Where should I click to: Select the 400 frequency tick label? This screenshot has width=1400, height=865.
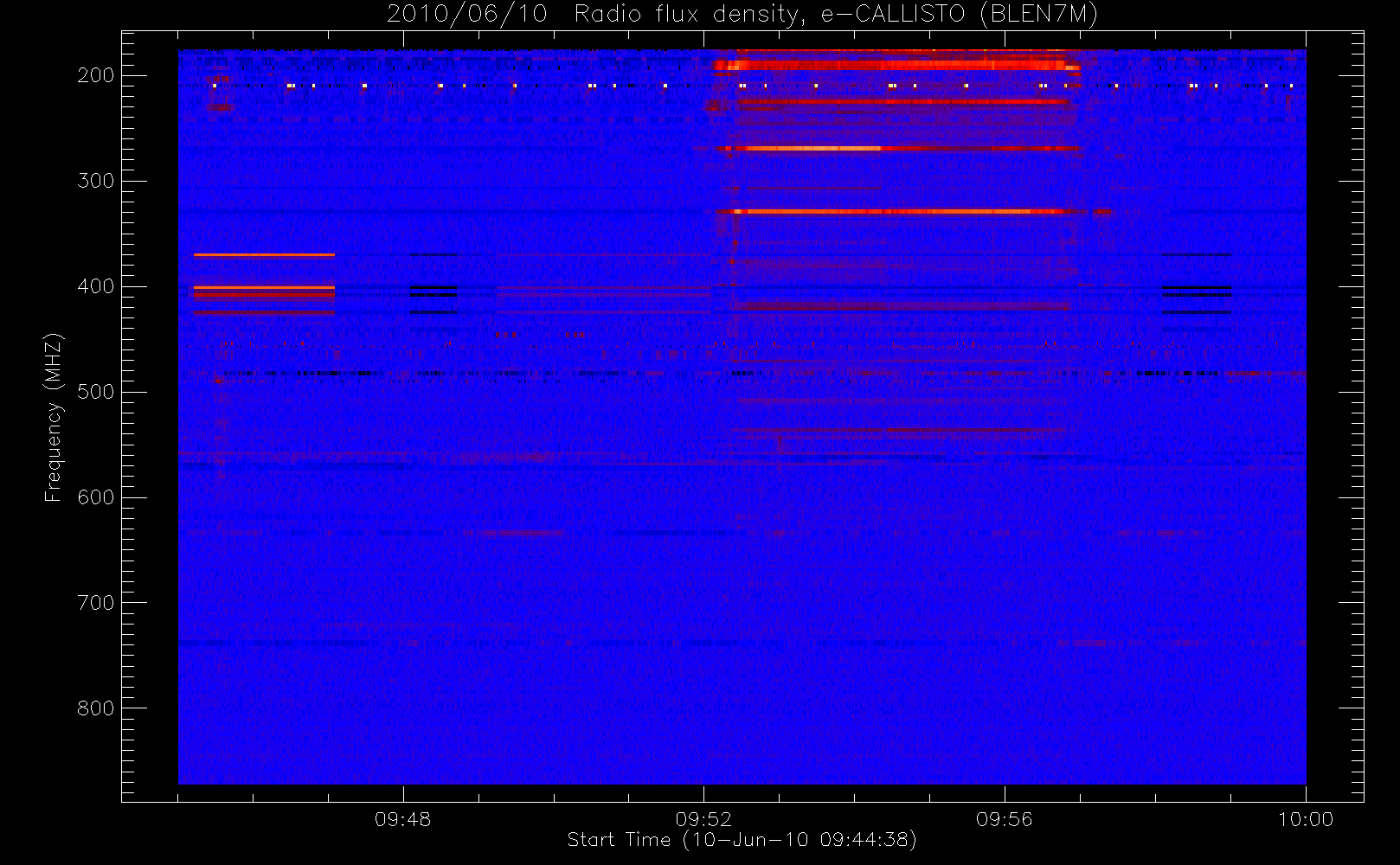tap(96, 286)
